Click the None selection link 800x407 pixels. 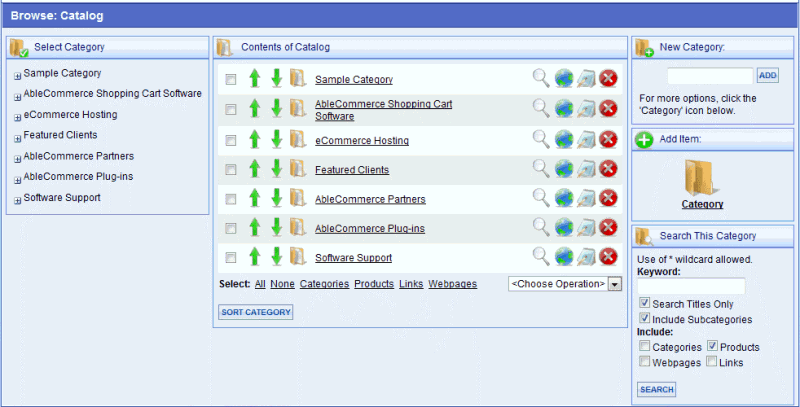pyautogui.click(x=283, y=284)
